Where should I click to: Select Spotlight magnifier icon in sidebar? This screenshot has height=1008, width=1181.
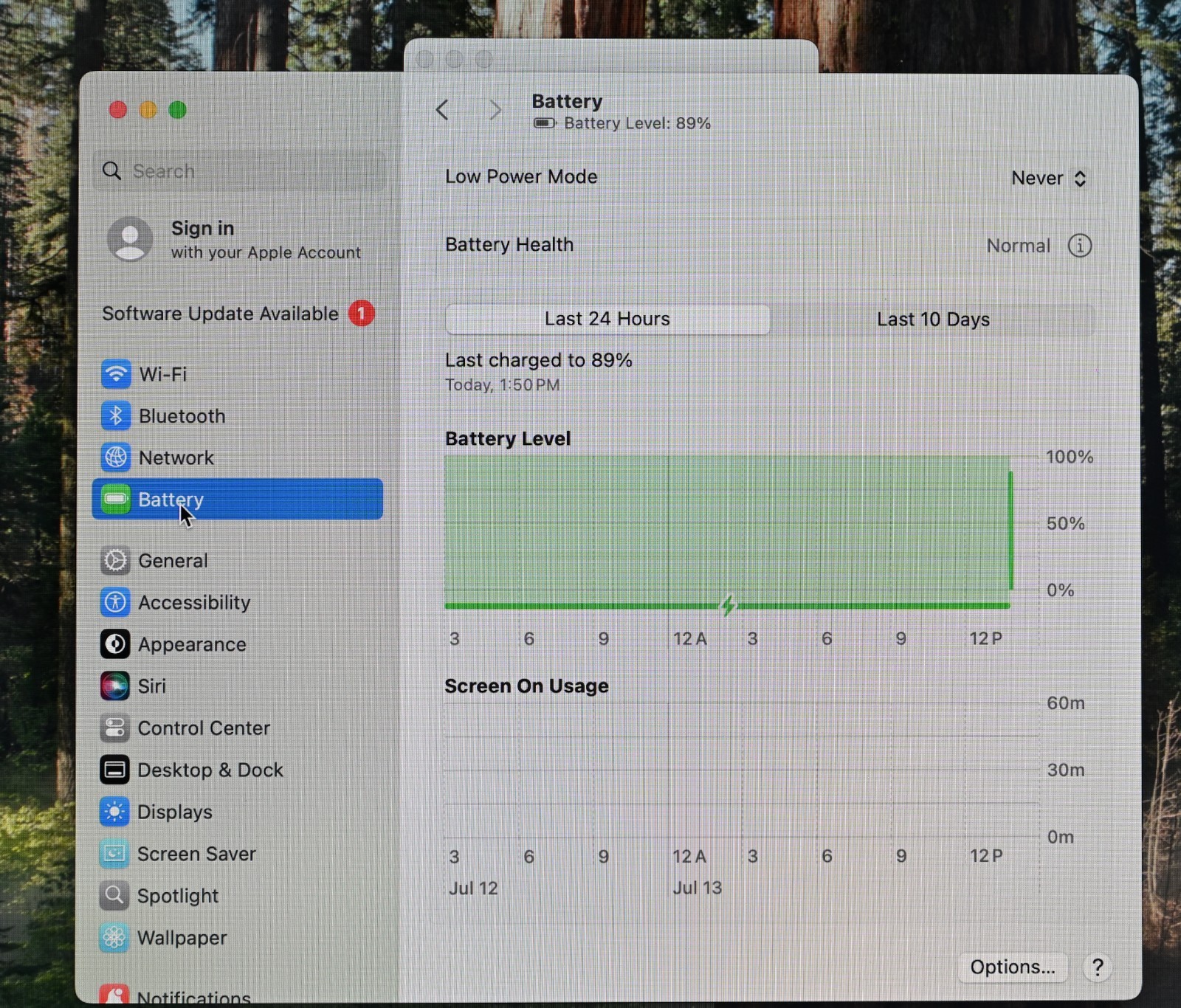114,895
